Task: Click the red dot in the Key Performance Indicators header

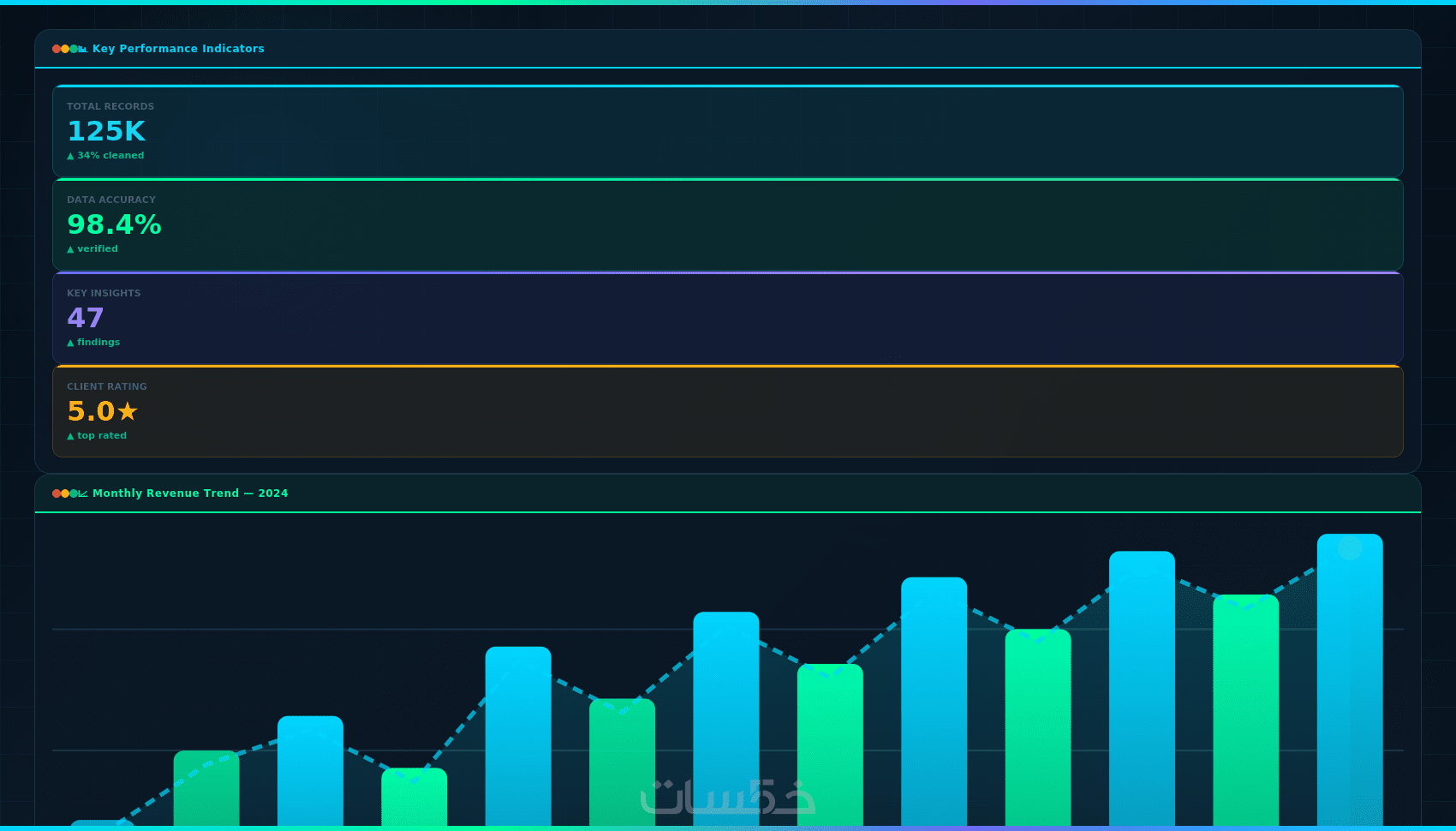Action: [x=57, y=49]
